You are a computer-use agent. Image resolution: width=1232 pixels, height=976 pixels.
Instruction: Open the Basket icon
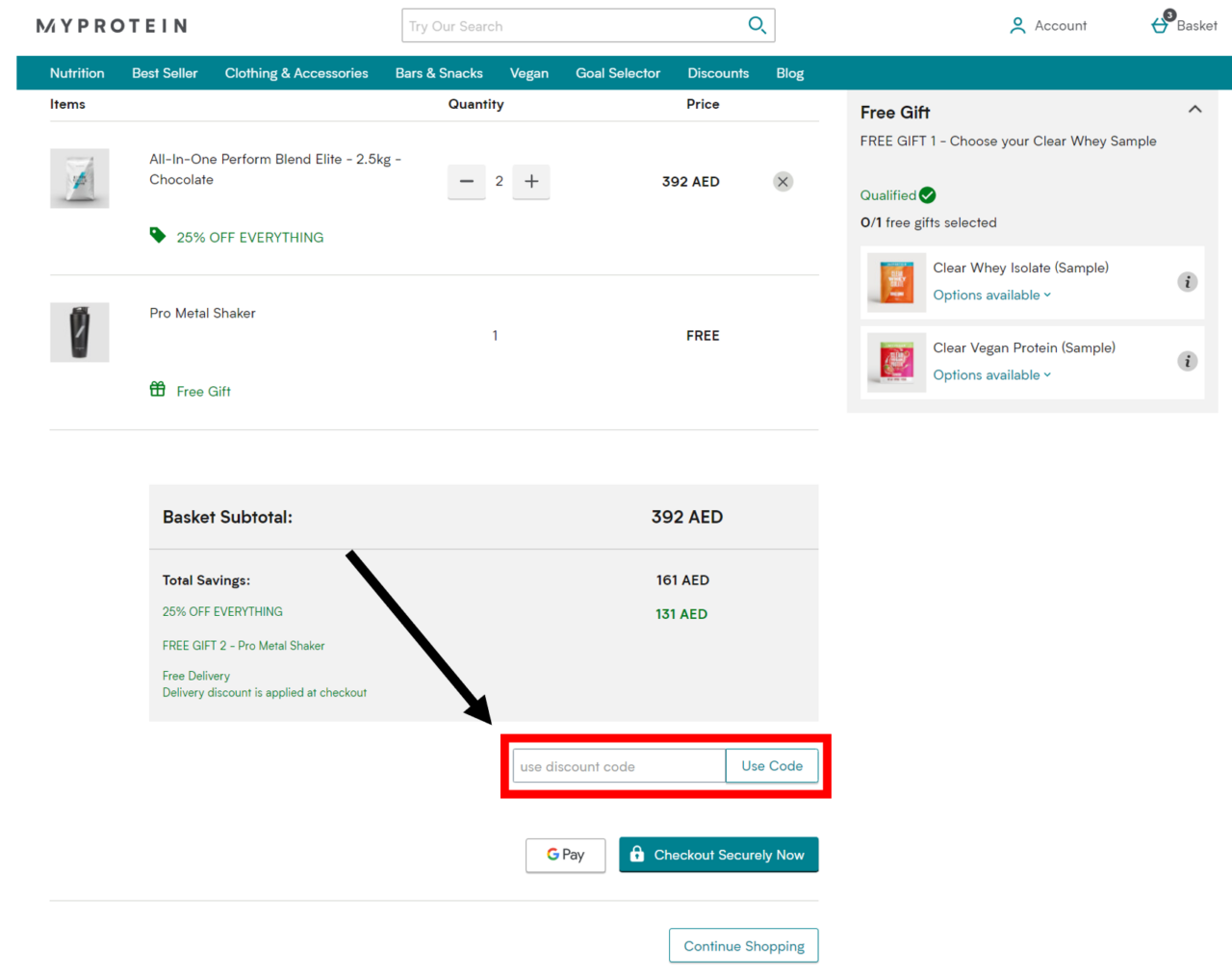point(1162,24)
